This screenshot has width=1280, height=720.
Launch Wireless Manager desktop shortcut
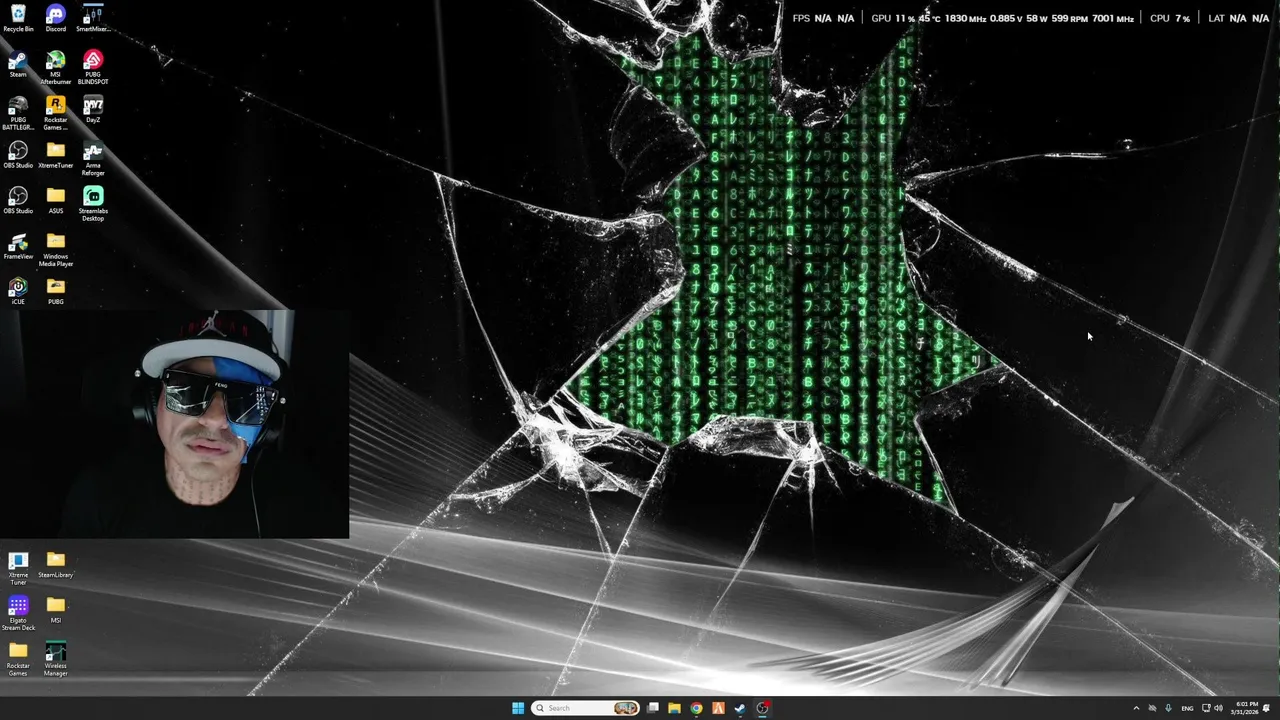[56, 659]
